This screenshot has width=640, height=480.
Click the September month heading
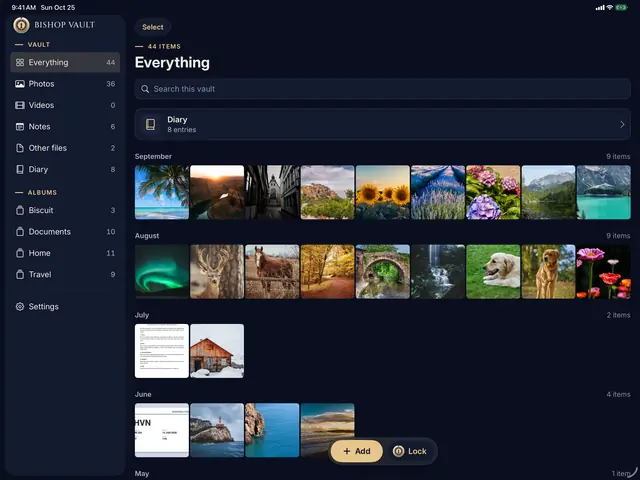(153, 156)
